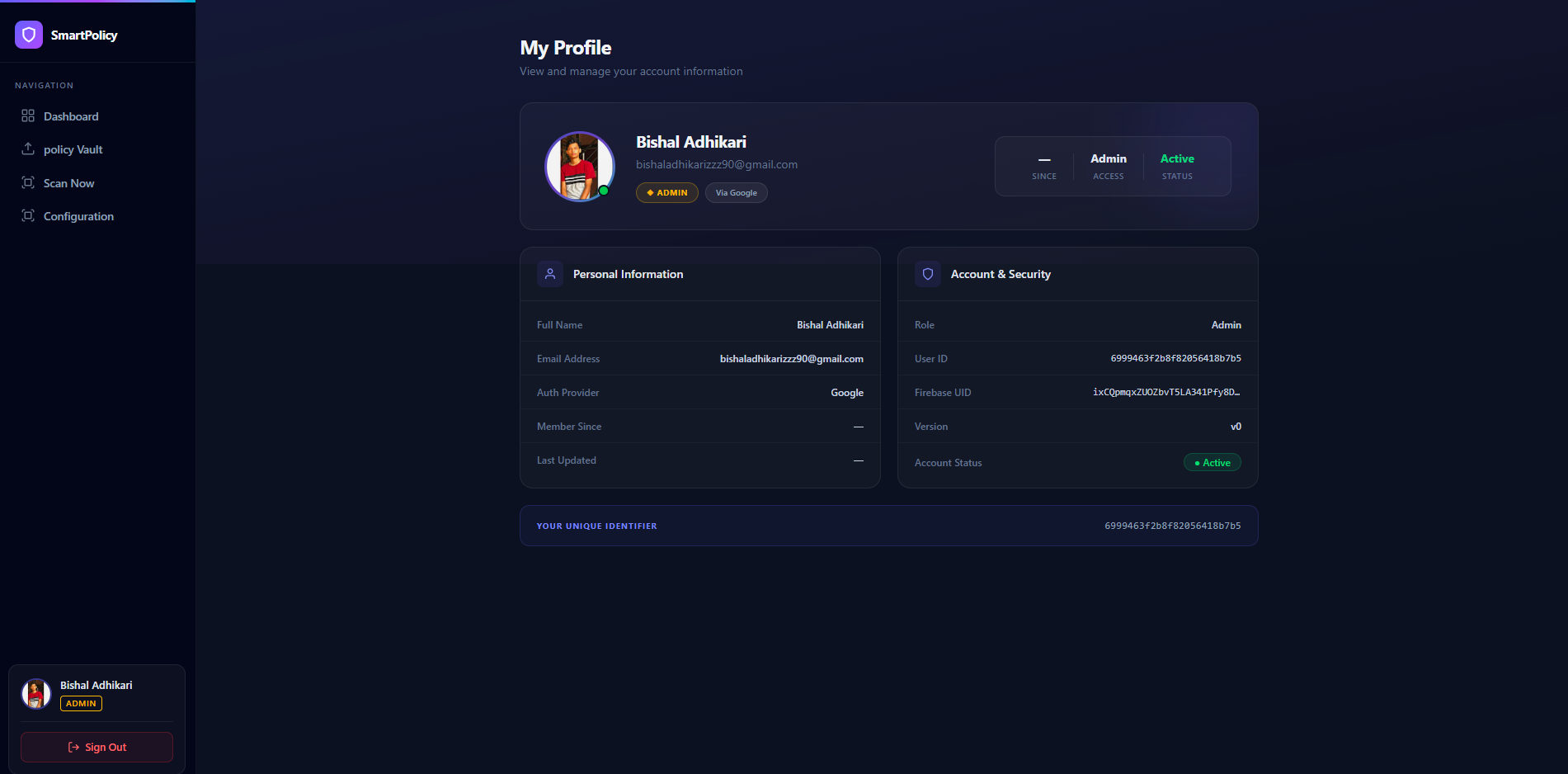Click the Scan Now scanner icon
The image size is (1568, 774).
pyautogui.click(x=28, y=183)
